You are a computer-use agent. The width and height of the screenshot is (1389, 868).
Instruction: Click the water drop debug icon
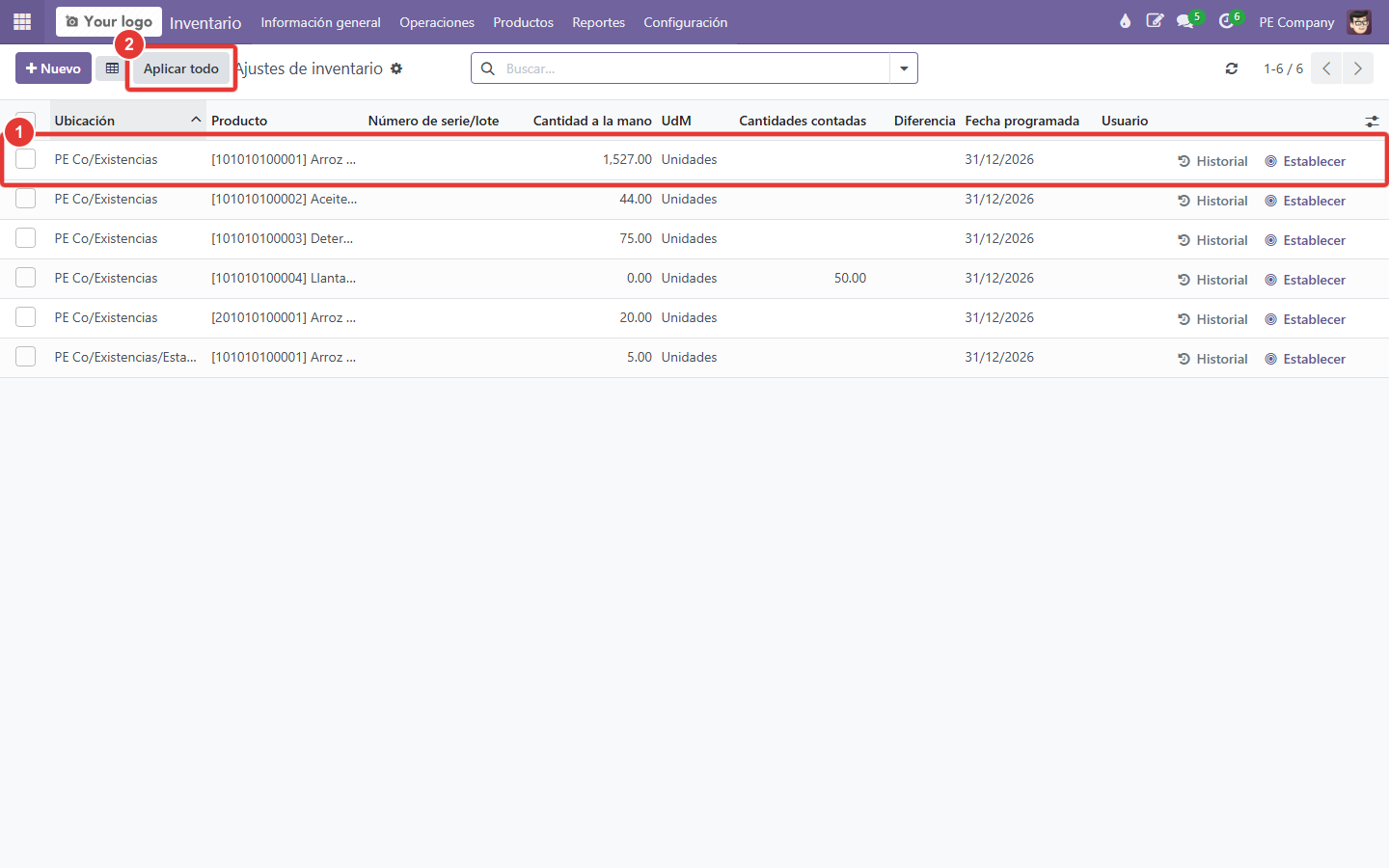pyautogui.click(x=1125, y=21)
